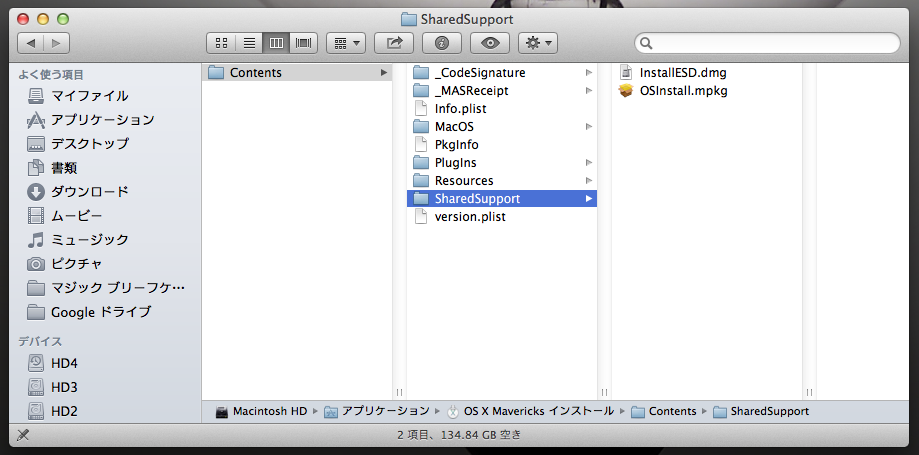Switch to Cover Flow view
This screenshot has height=455, width=919.
303,43
